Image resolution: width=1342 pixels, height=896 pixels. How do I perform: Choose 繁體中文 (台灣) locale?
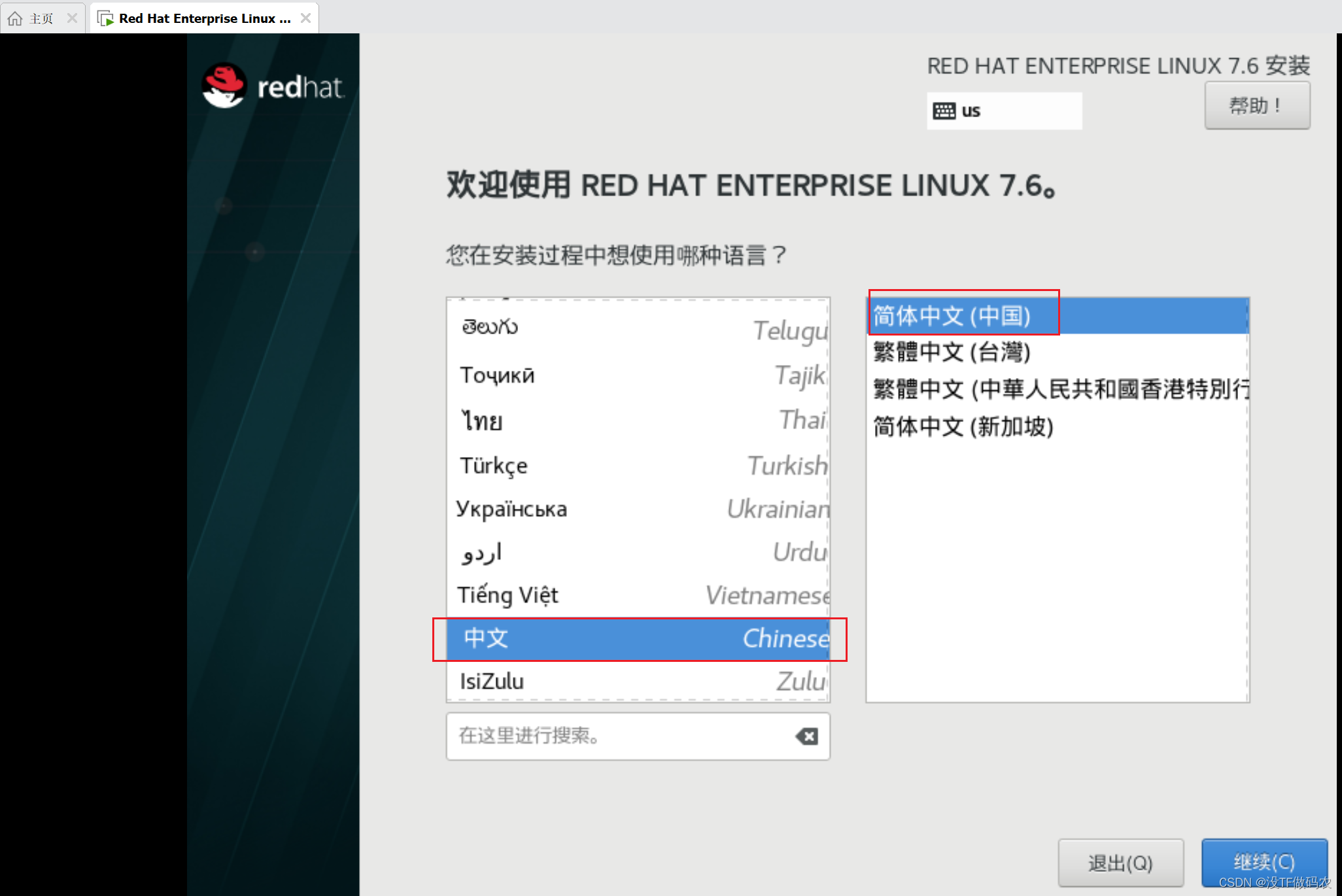point(952,353)
